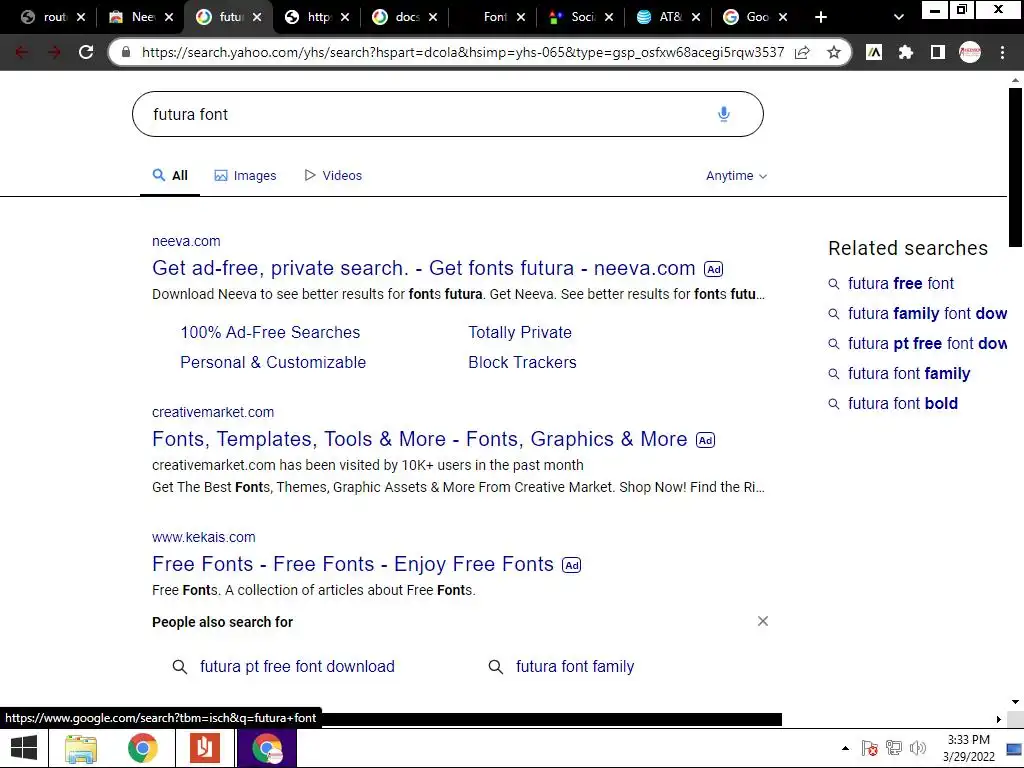Open the Extensions puzzle-piece menu
This screenshot has width=1024, height=768.
pyautogui.click(x=905, y=52)
